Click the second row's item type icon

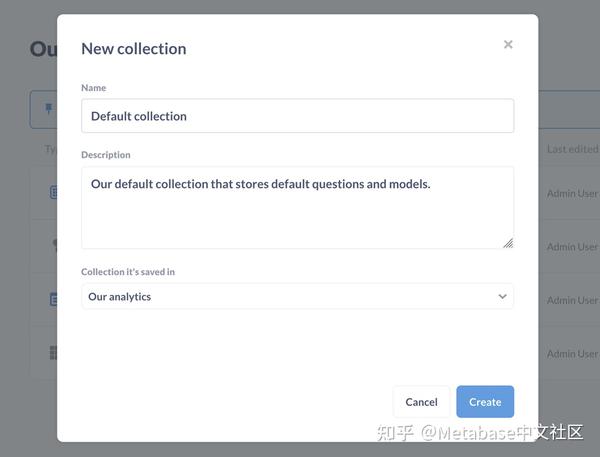click(x=54, y=246)
